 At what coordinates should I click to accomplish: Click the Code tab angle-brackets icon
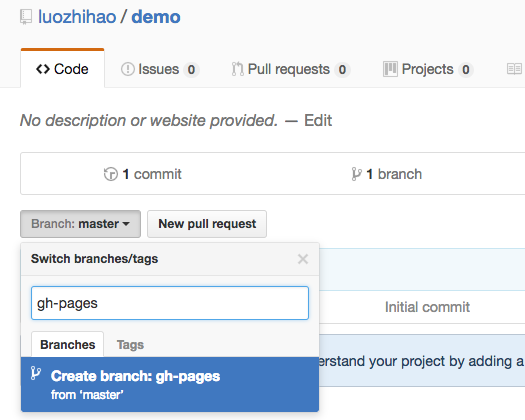pos(43,69)
